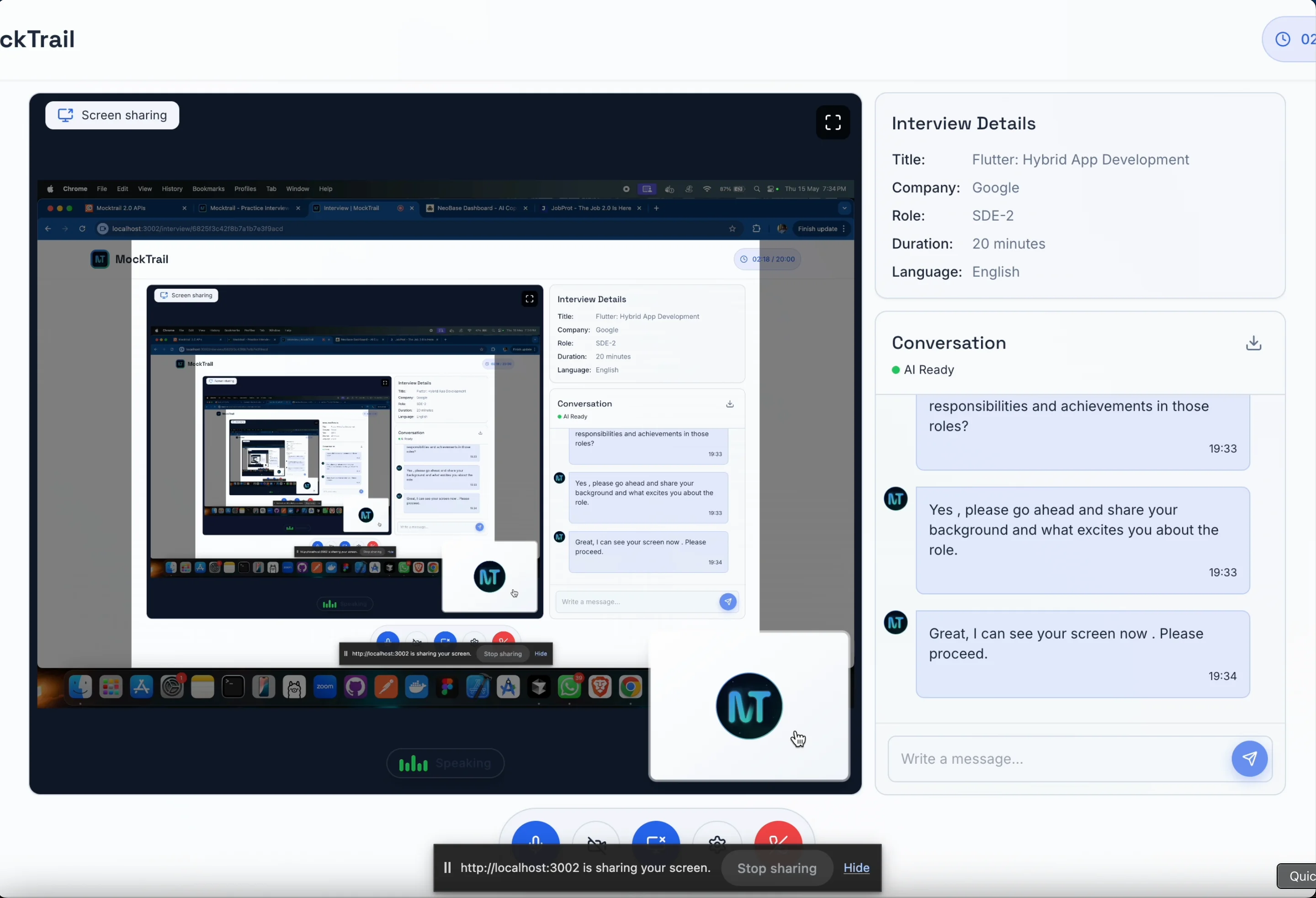Mute the microphone with the blue mic button
This screenshot has width=1316, height=898.
(x=535, y=835)
